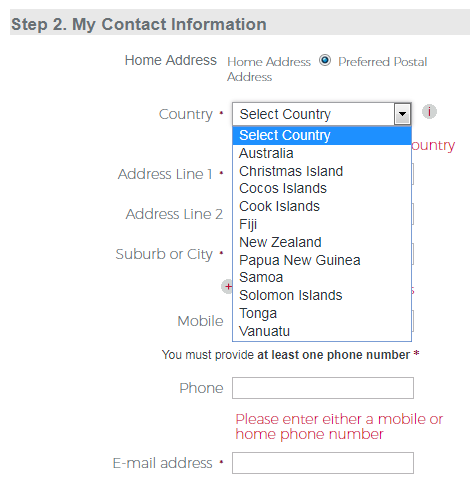Screen dimensions: 475x479
Task: Collapse the Country dropdown using its arrow
Action: click(402, 114)
